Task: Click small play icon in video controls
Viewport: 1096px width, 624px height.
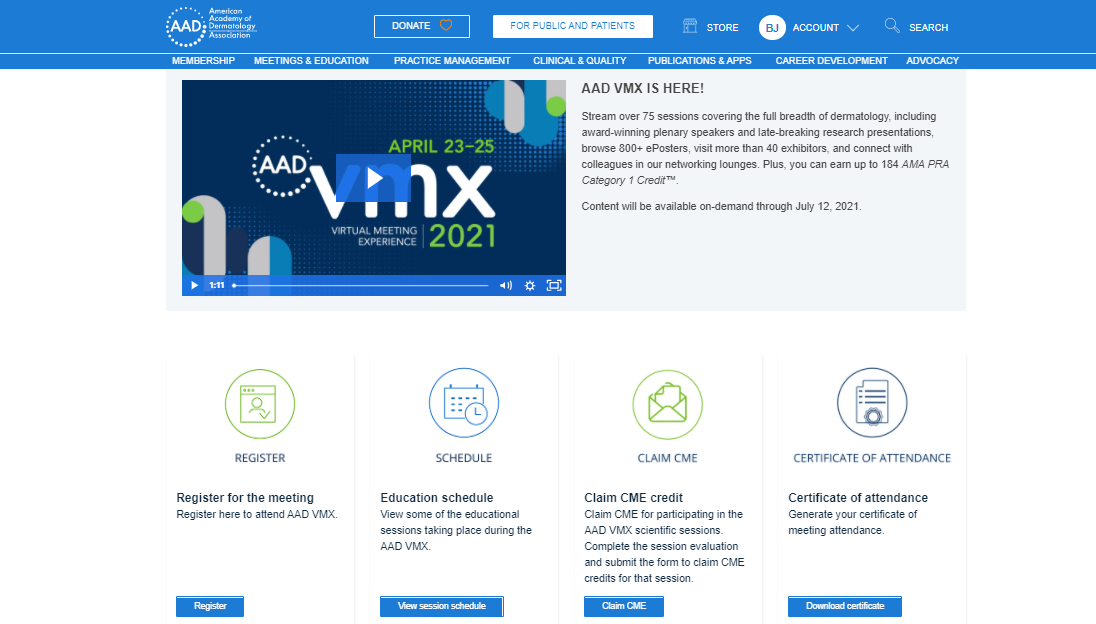Action: pyautogui.click(x=194, y=285)
